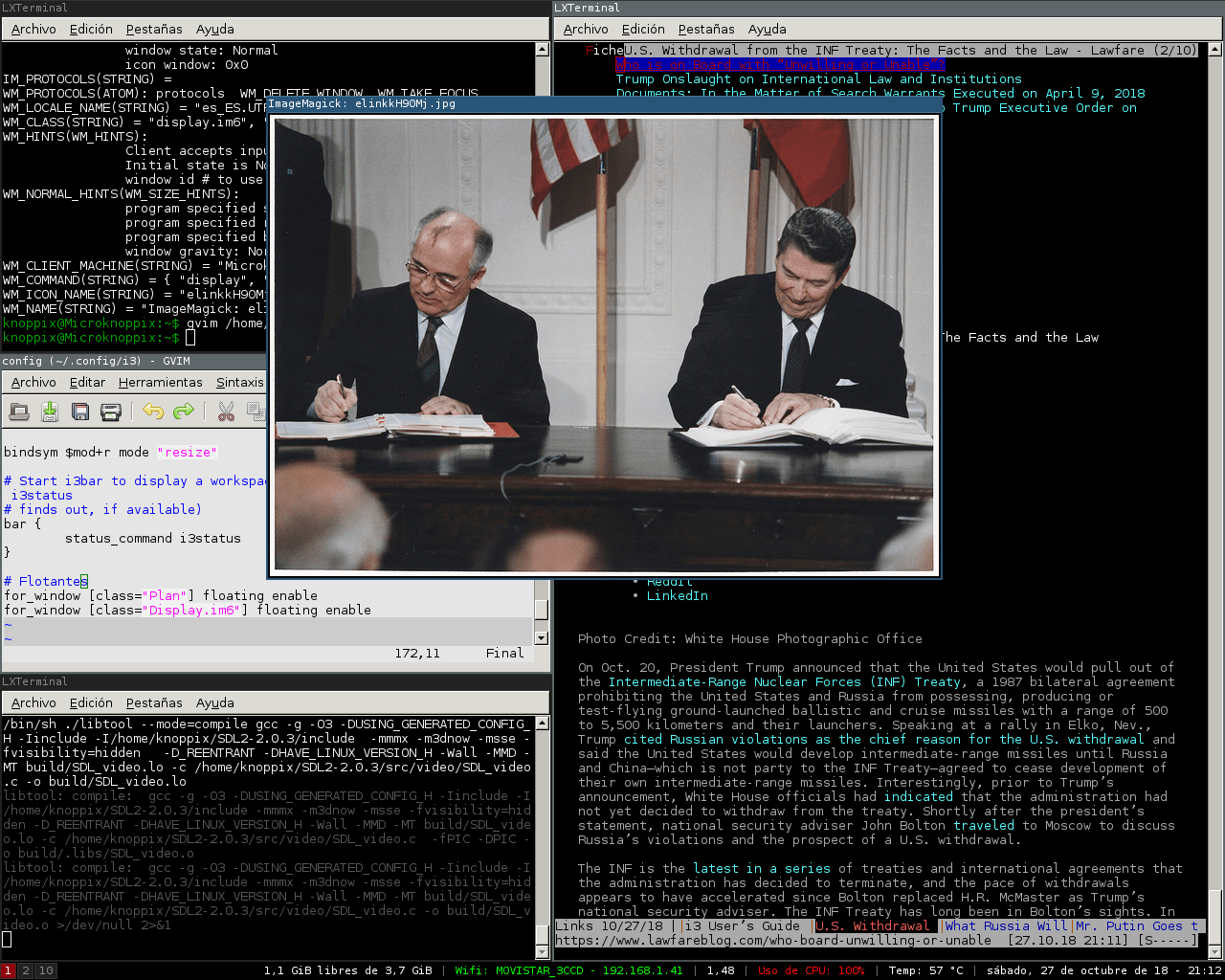
Task: Open Pestañas menu in the bottom-left LXTerminal
Action: (154, 703)
